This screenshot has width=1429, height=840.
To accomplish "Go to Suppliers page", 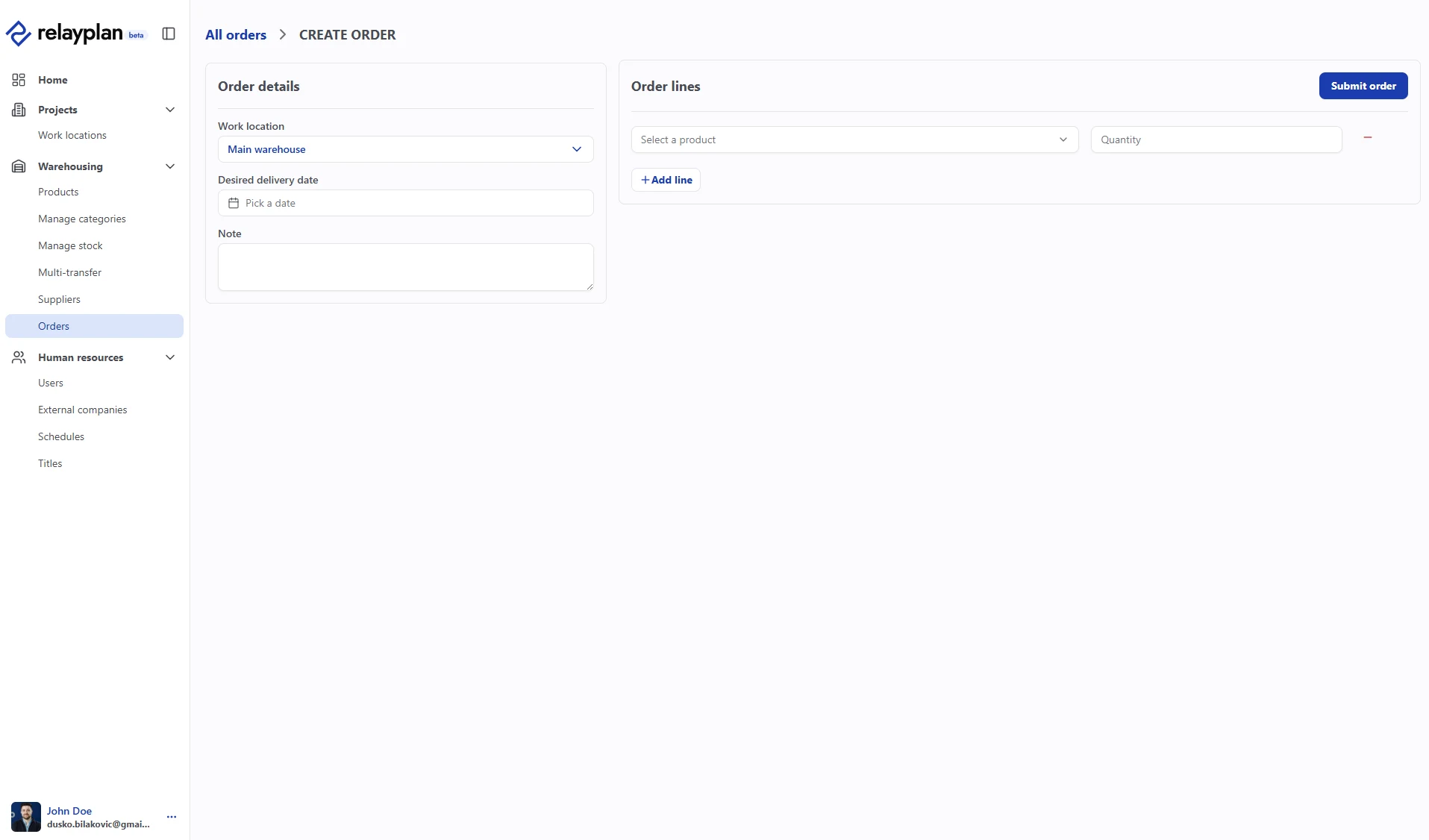I will pos(59,299).
